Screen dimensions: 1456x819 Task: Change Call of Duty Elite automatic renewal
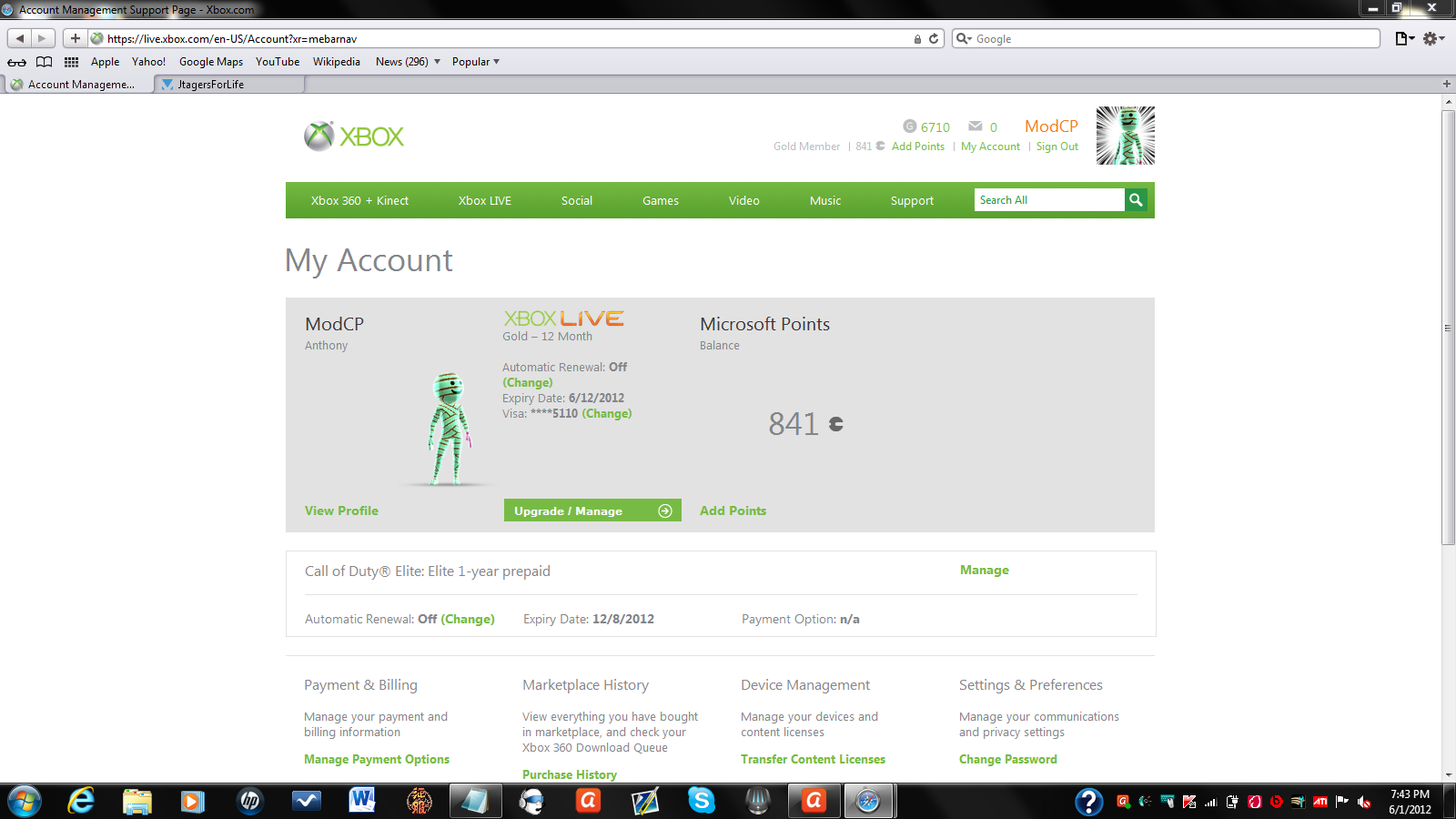pyautogui.click(x=468, y=619)
